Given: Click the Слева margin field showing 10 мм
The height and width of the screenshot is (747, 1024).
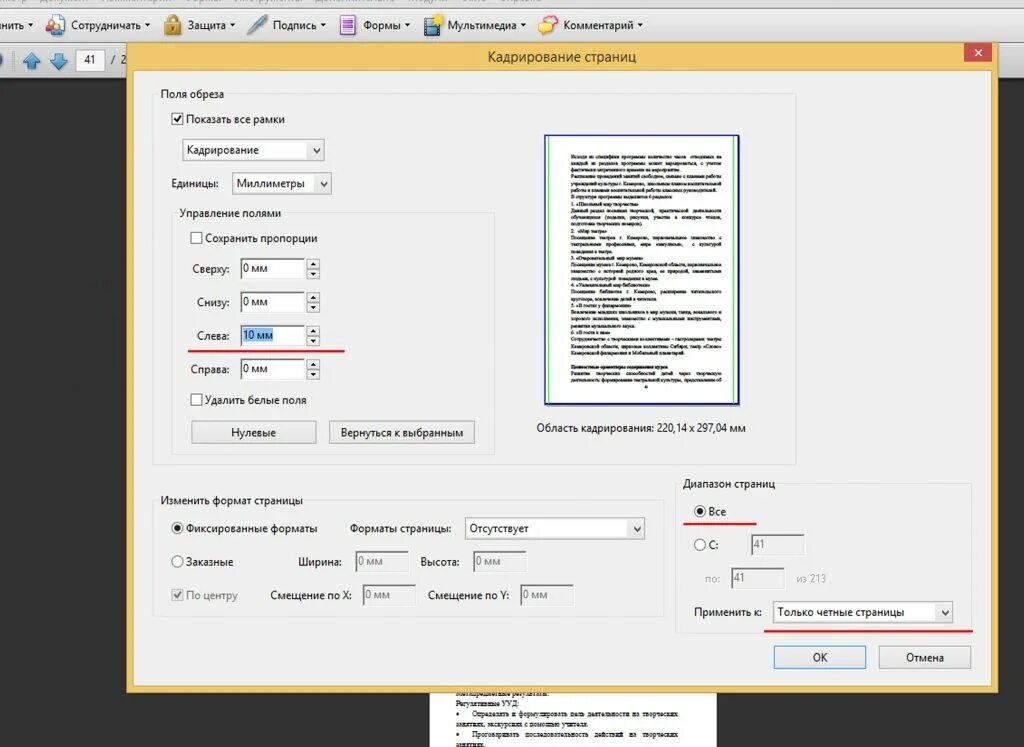Looking at the screenshot, I should point(272,336).
